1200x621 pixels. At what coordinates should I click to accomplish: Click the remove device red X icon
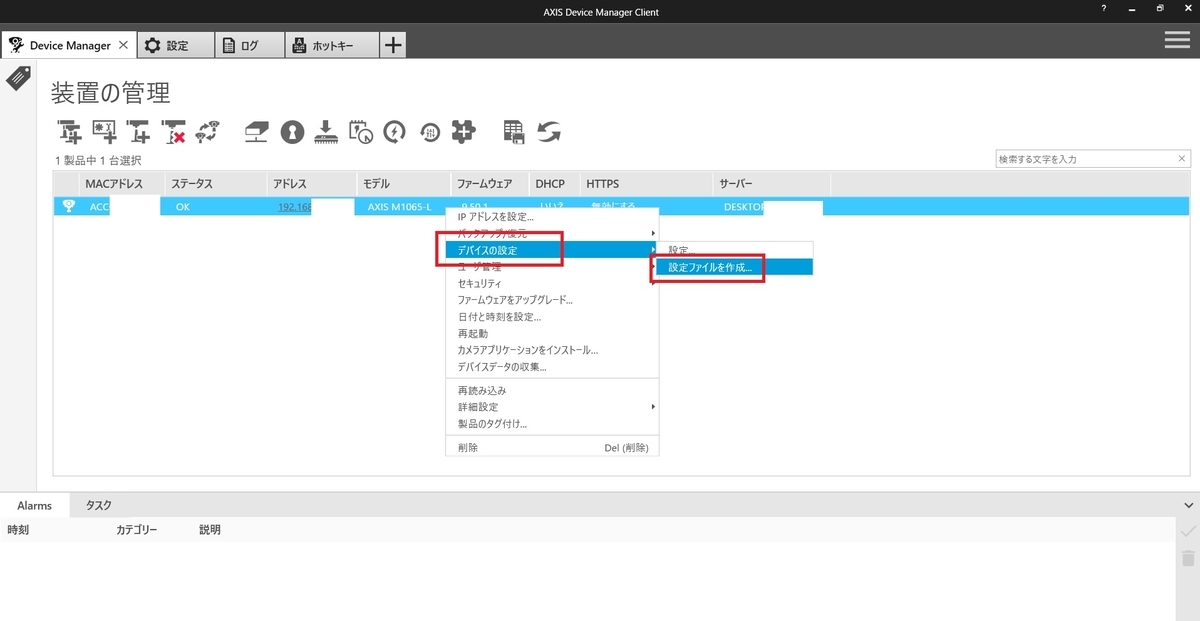click(174, 131)
